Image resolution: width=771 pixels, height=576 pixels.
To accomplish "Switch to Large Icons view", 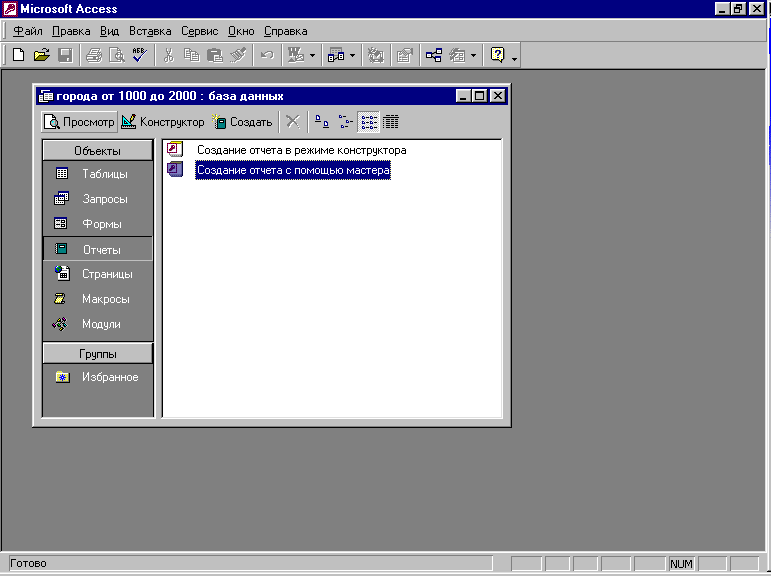I will click(x=322, y=121).
